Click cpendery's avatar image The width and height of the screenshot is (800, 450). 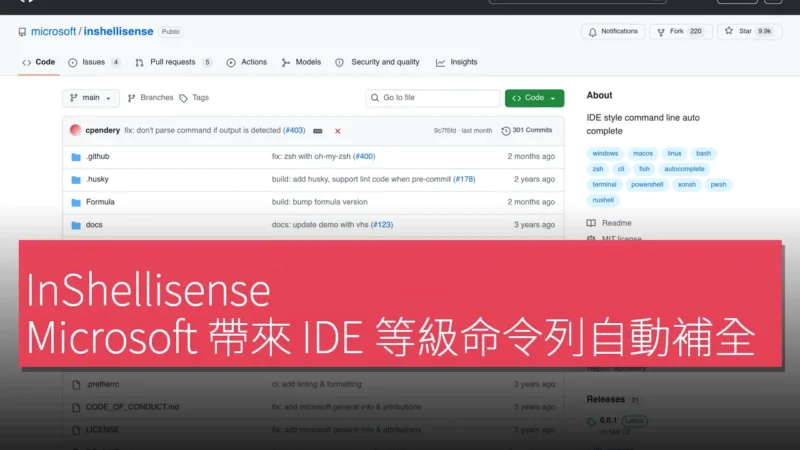[x=76, y=130]
